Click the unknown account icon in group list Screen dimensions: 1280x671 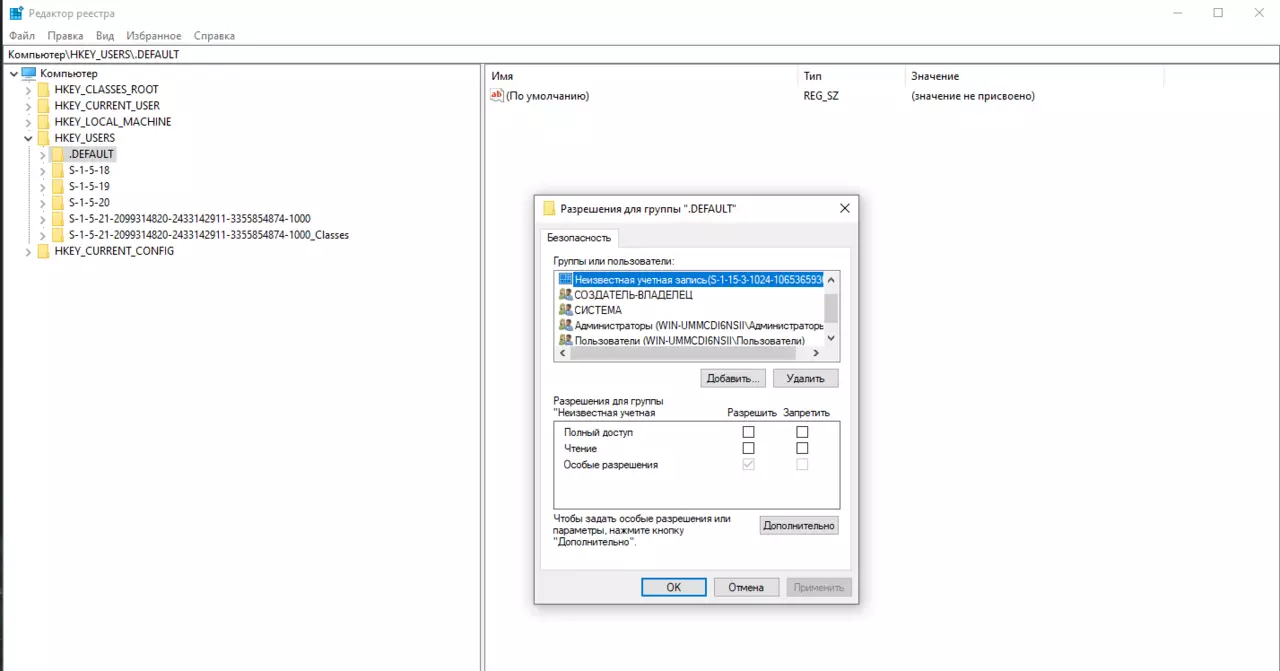565,279
